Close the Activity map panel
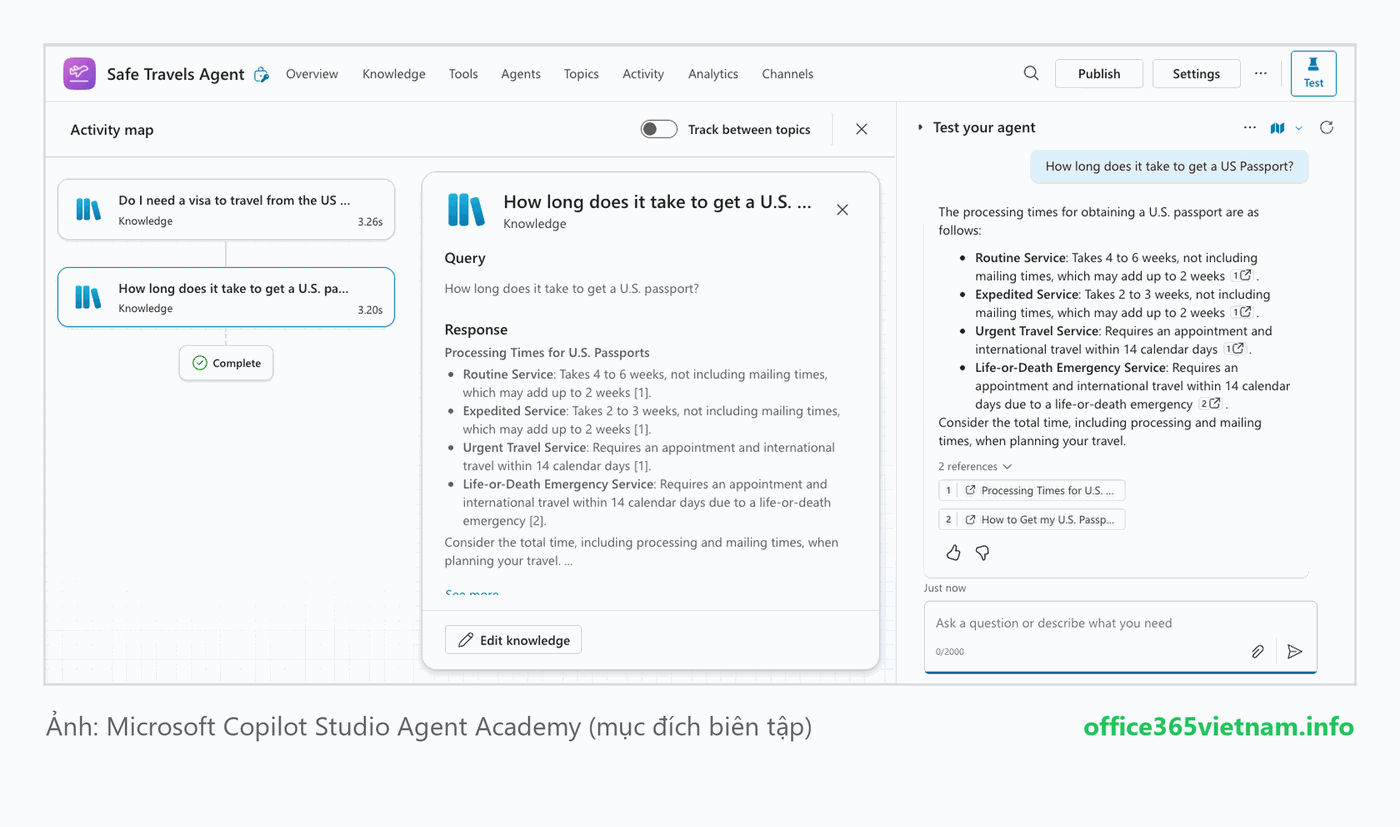 click(x=861, y=129)
